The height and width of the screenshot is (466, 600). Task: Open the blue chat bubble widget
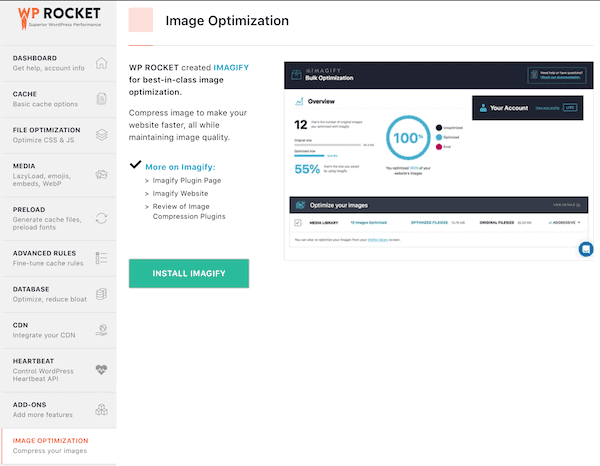[x=585, y=249]
